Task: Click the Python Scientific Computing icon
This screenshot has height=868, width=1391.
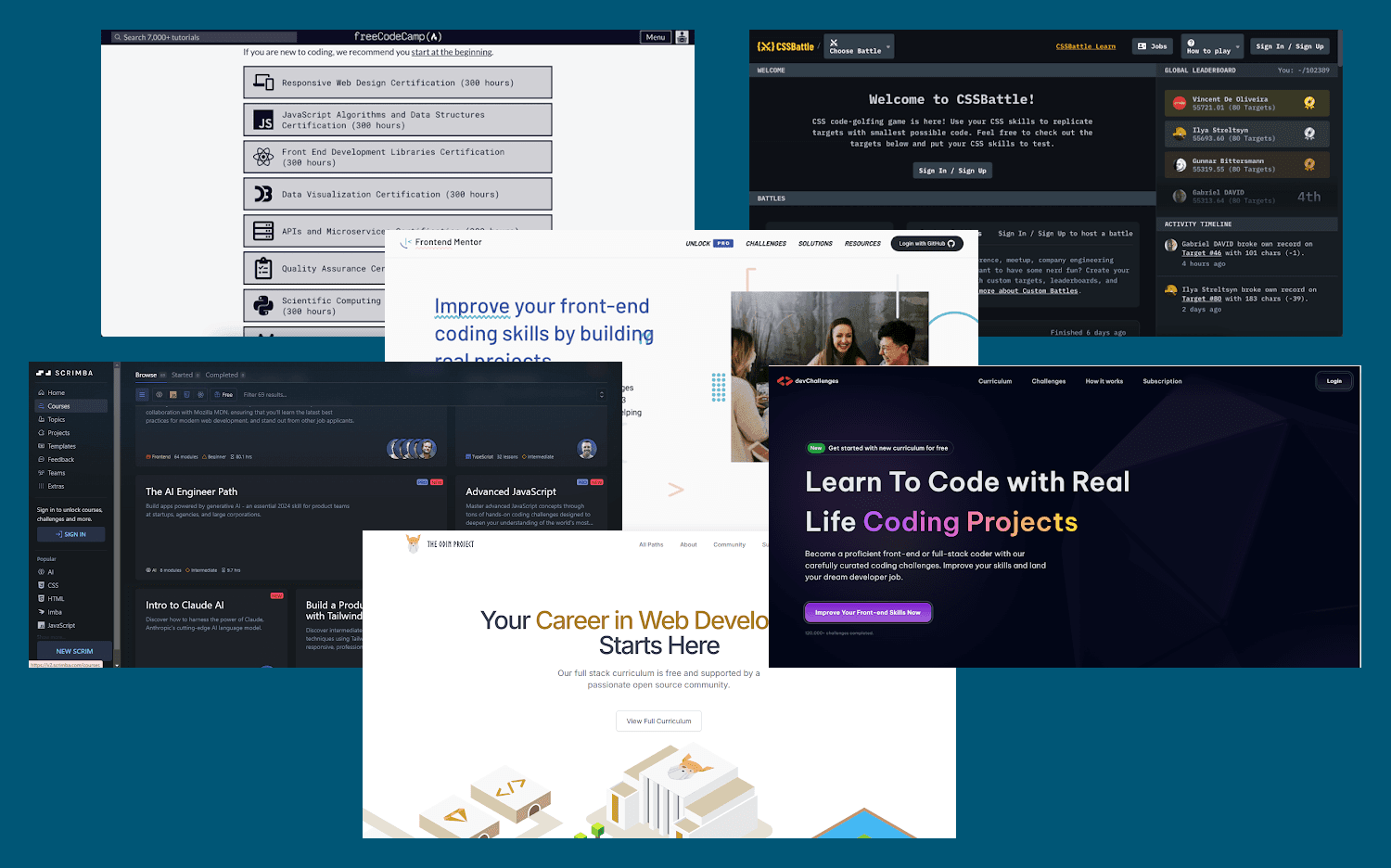Action: pos(264,305)
